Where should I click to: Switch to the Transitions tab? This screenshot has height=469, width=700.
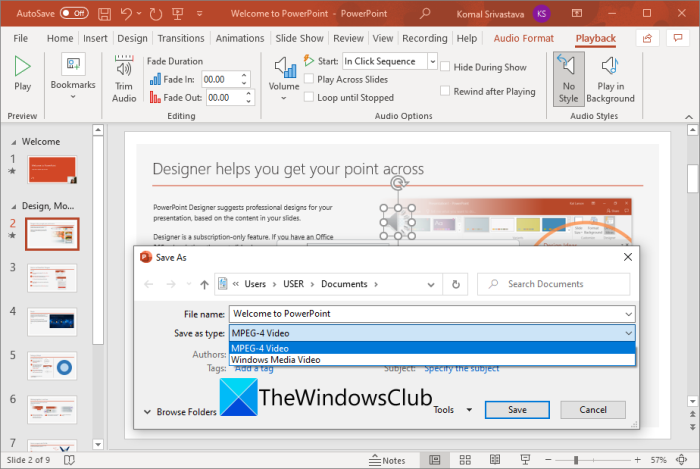pos(181,38)
